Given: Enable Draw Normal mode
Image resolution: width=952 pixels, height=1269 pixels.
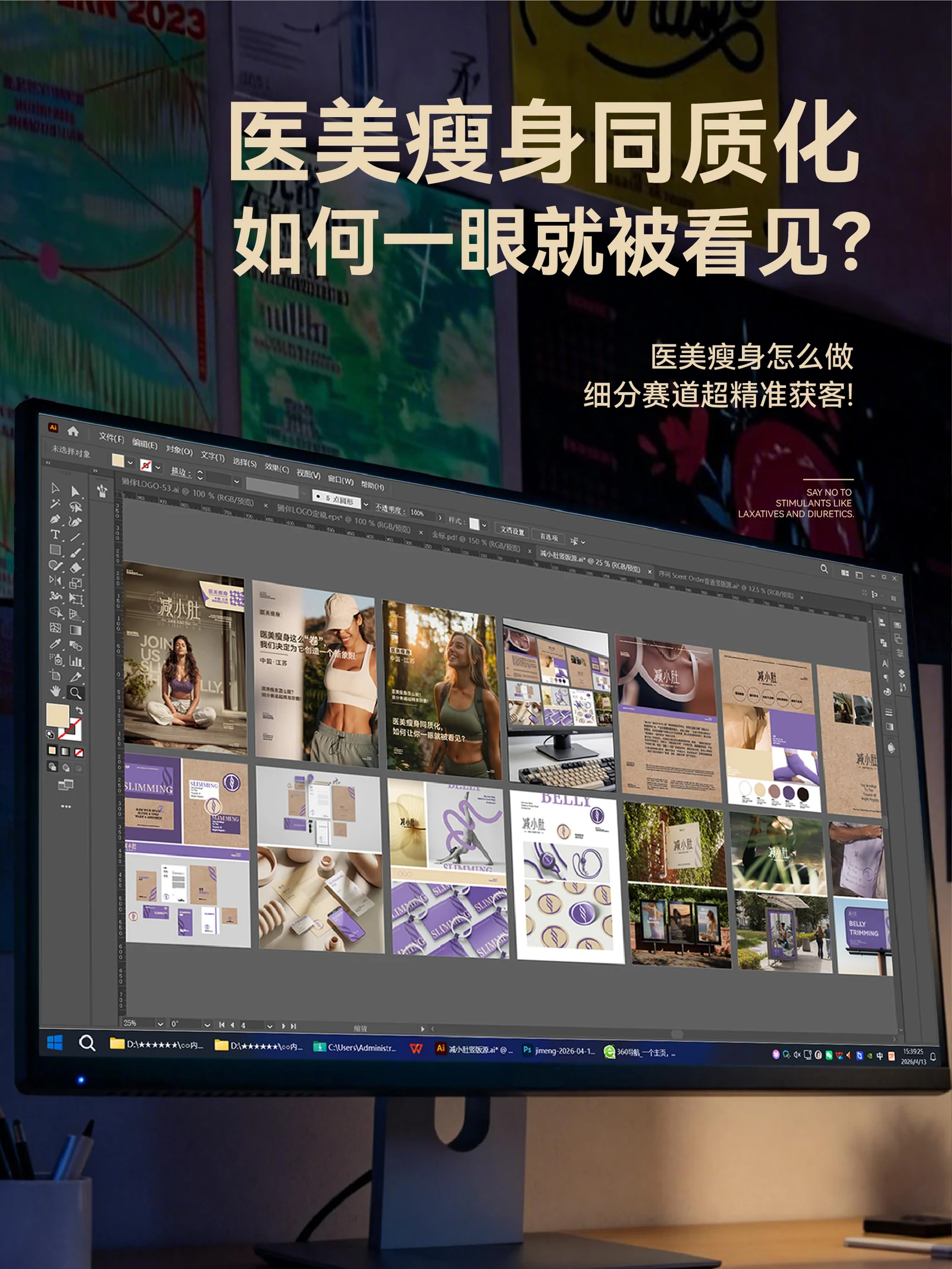Looking at the screenshot, I should pos(52,766).
